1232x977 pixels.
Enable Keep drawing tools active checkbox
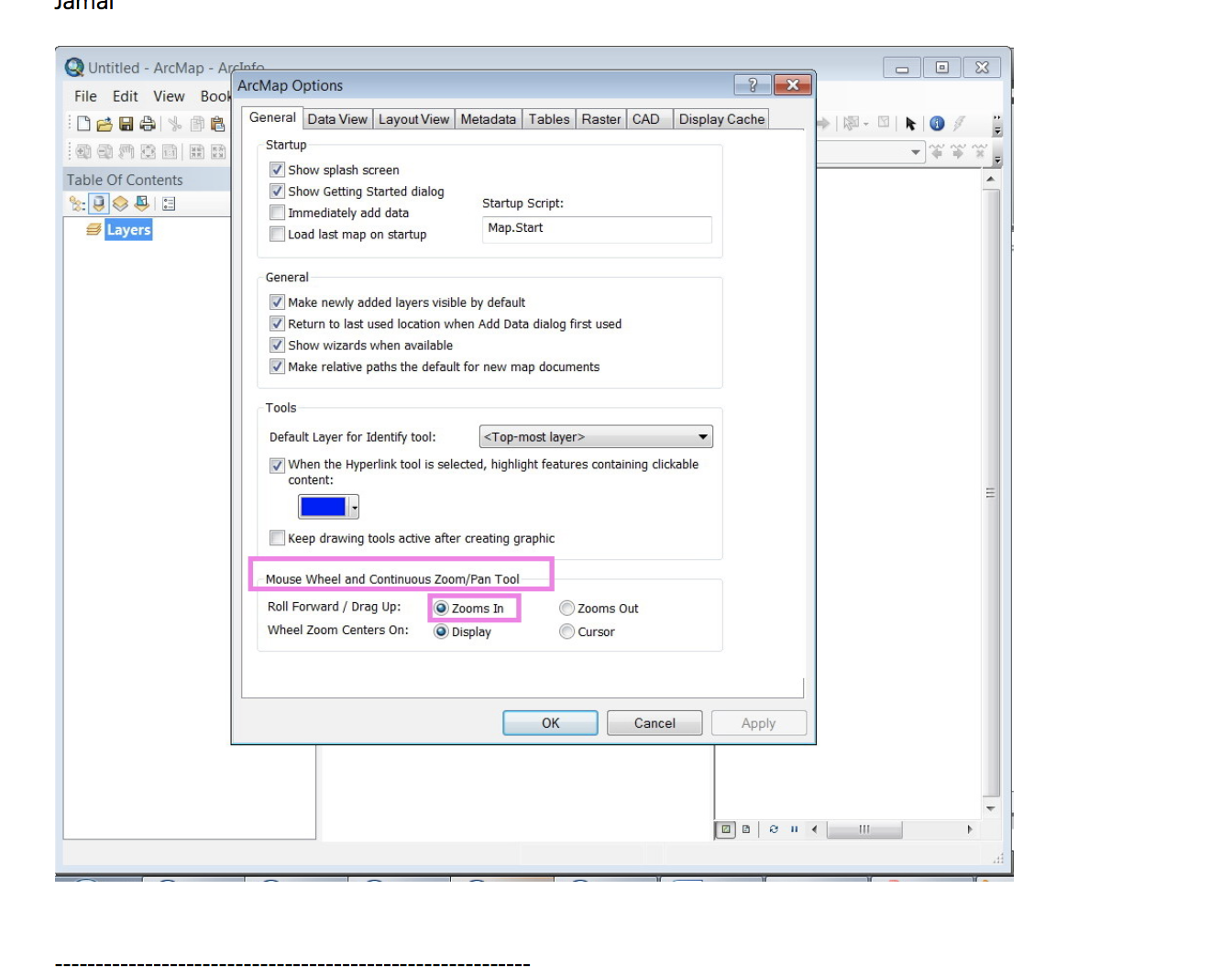[x=277, y=538]
